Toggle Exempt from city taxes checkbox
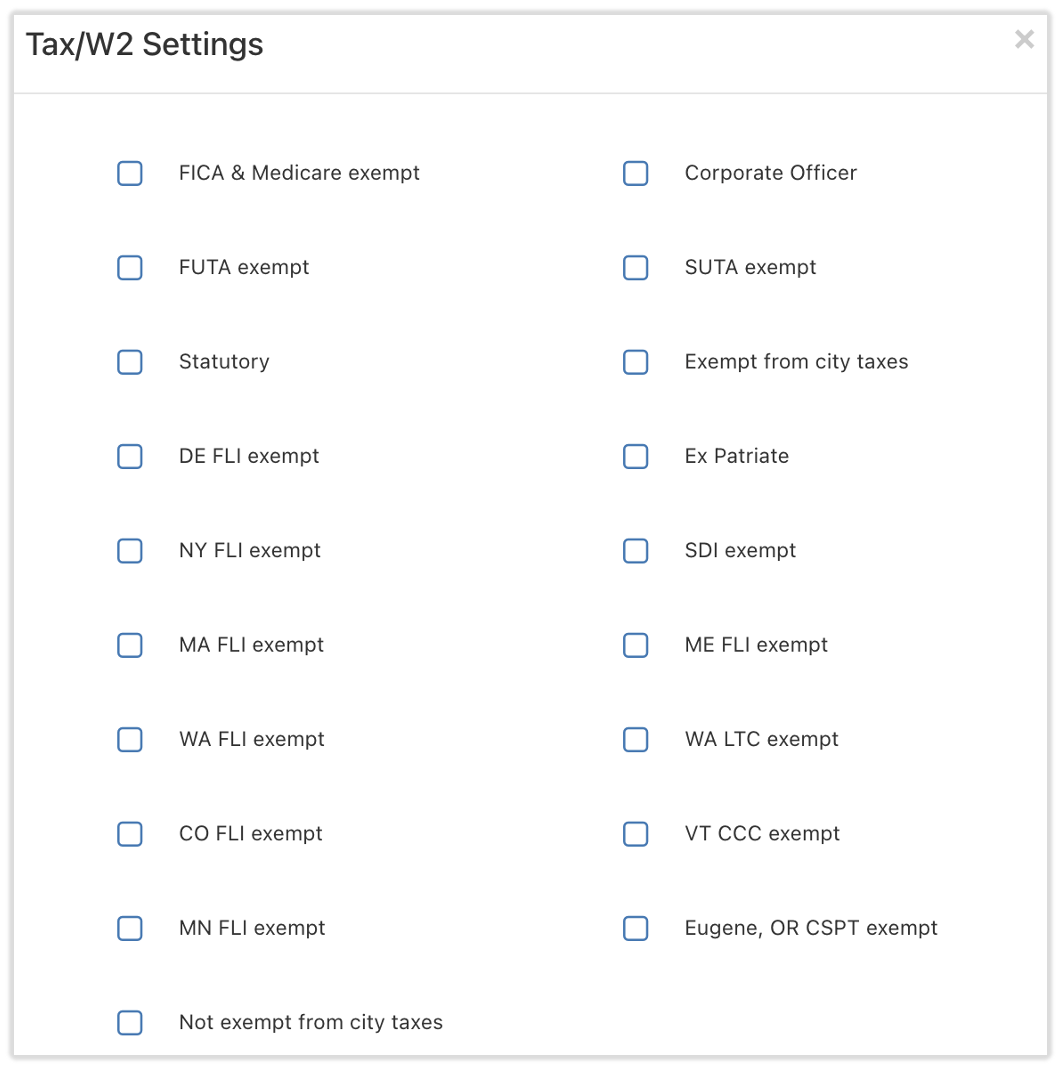Screen dimensions: 1064x1068 (636, 362)
